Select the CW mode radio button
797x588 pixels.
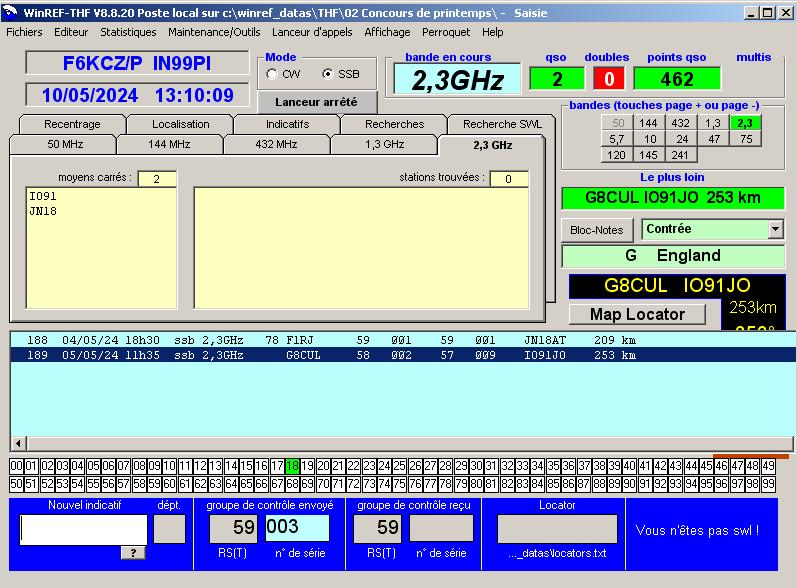point(272,74)
